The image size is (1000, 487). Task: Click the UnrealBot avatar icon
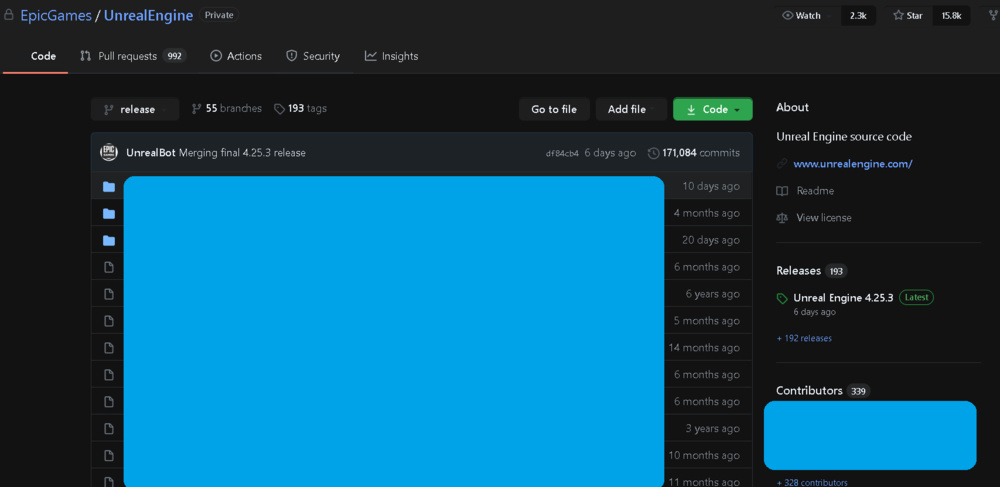click(109, 153)
